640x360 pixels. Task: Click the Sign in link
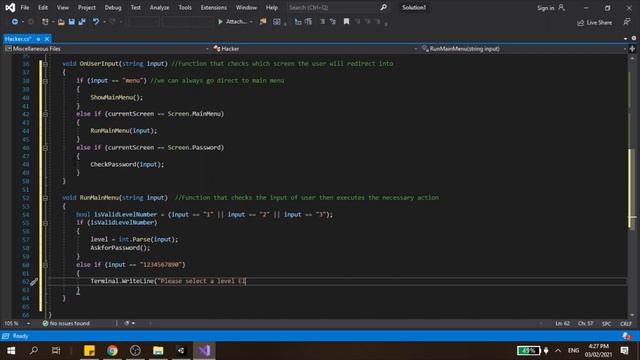coord(545,8)
